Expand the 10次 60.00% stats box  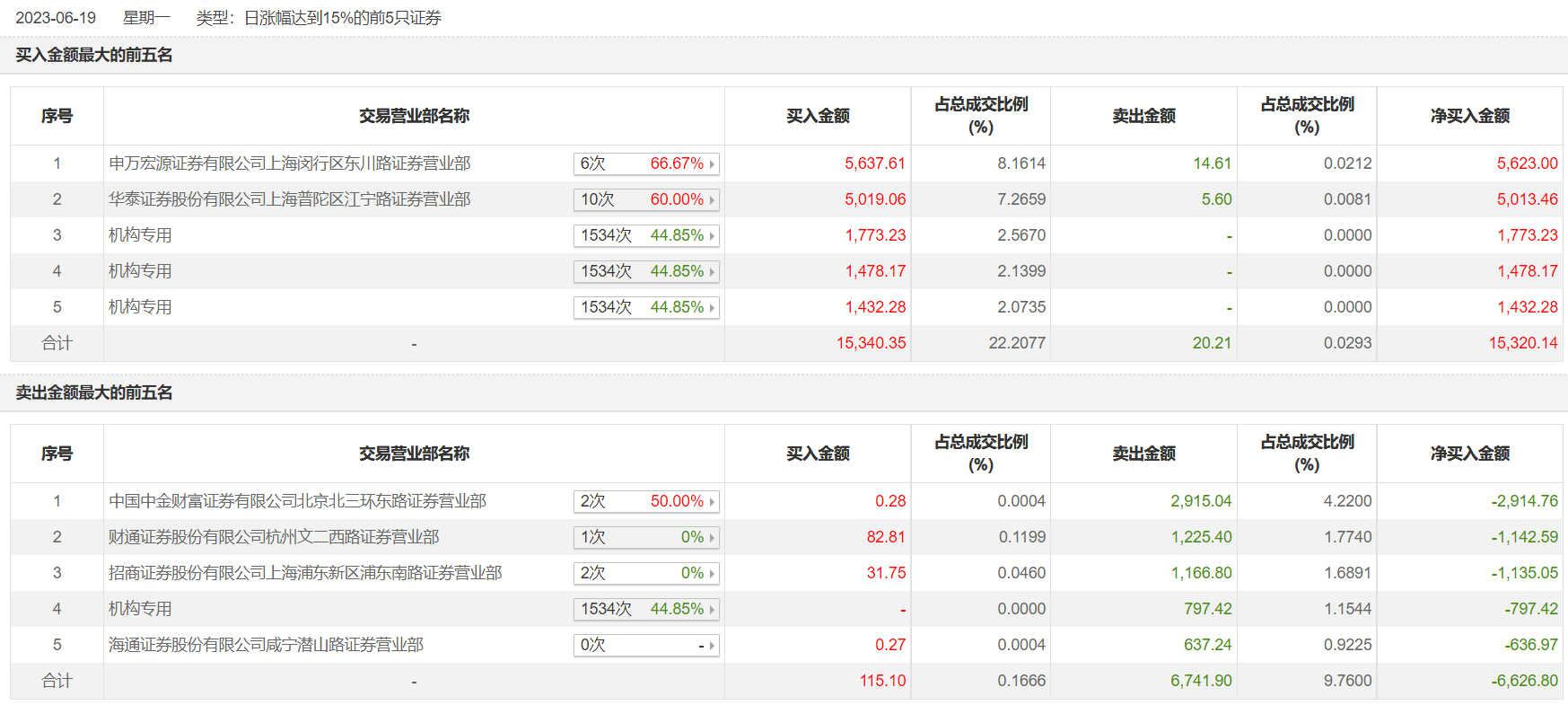coord(646,199)
